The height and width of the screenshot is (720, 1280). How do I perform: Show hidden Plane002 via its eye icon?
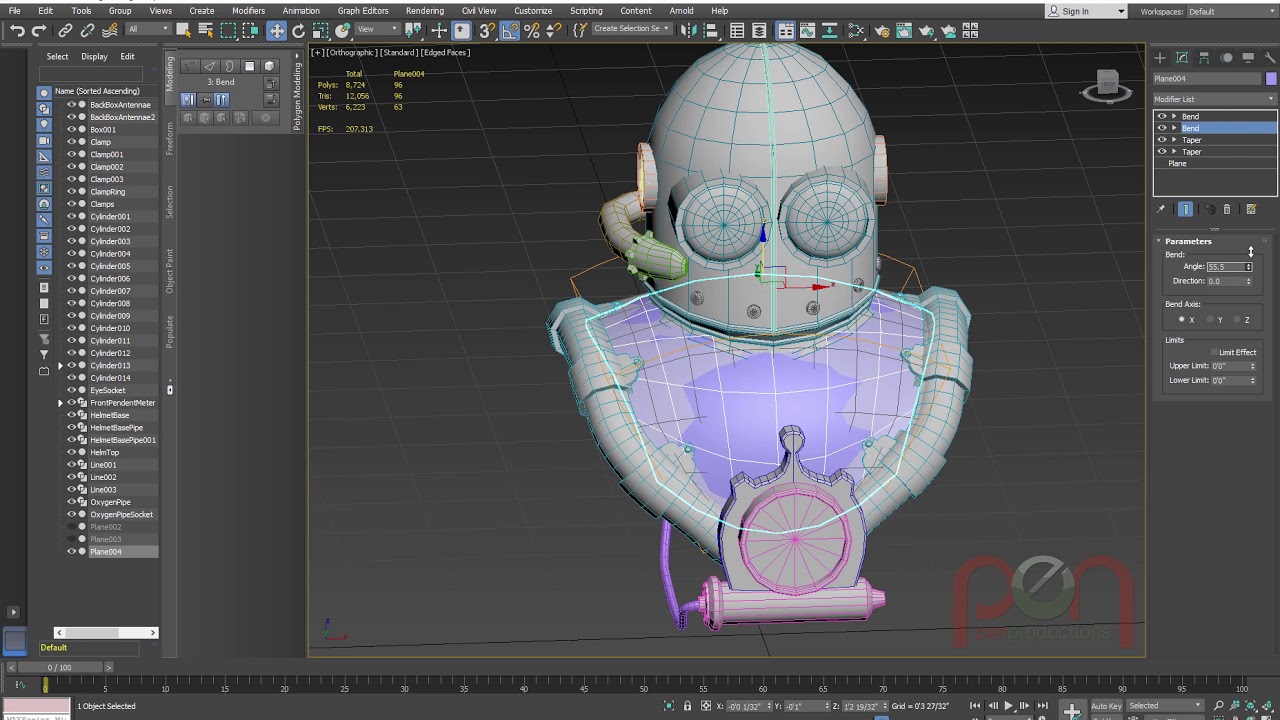[x=71, y=527]
